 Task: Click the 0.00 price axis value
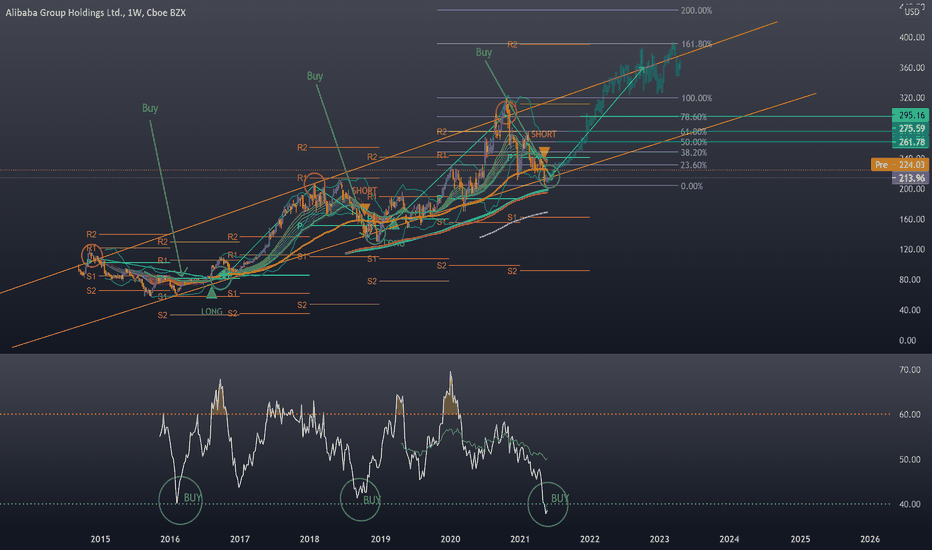(907, 340)
